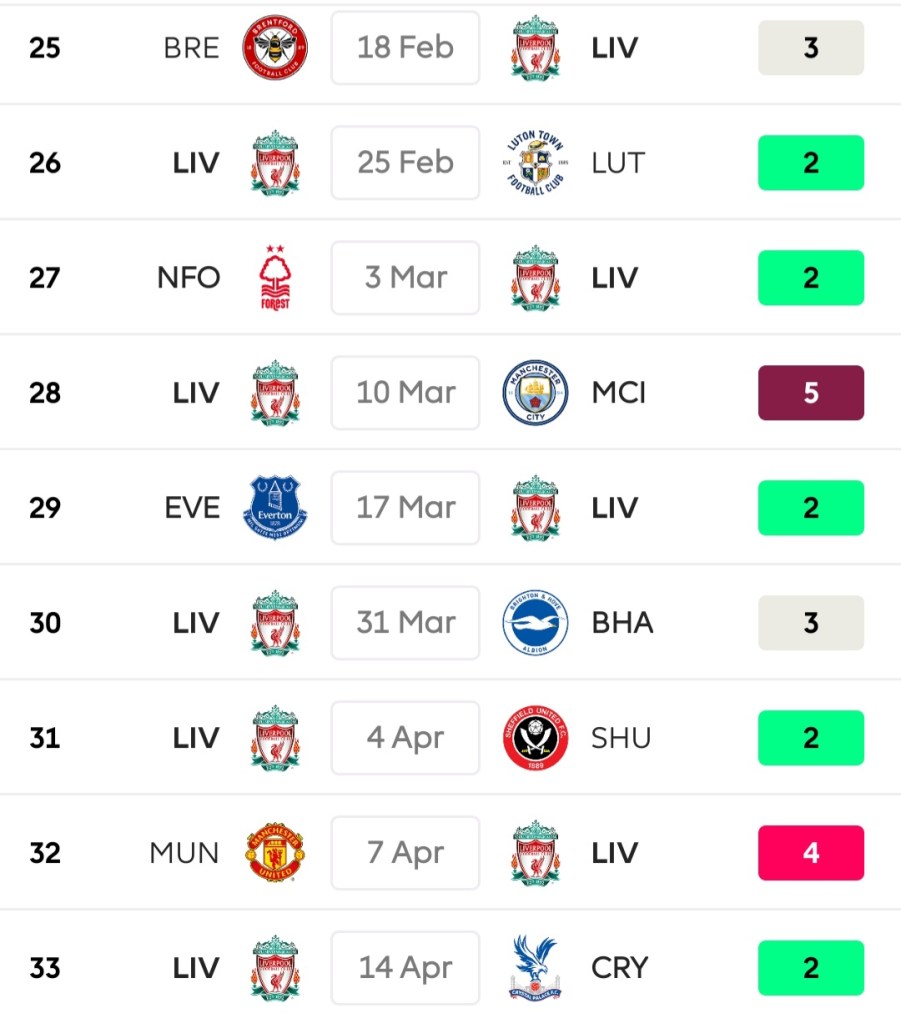Click the Nottingham Forest crest
The height and width of the screenshot is (1023, 901).
click(x=275, y=278)
